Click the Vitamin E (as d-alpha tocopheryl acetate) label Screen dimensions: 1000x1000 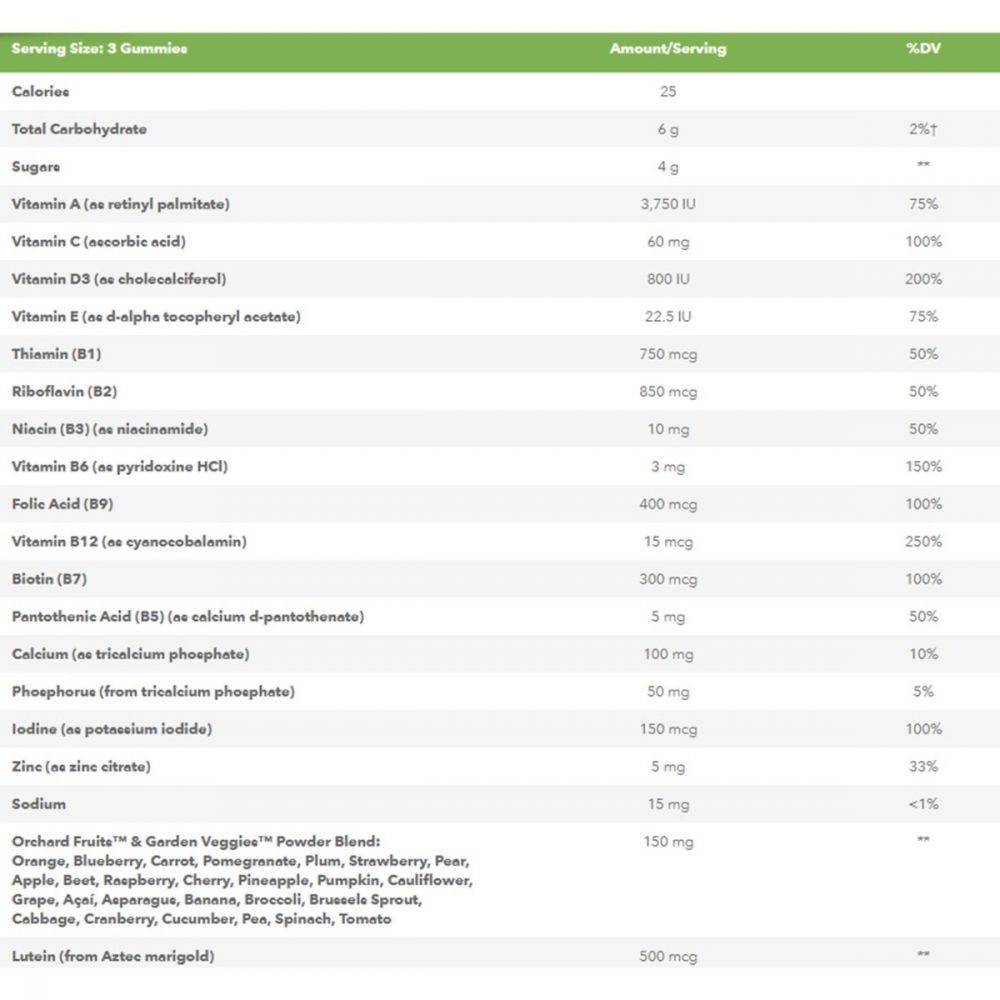(156, 317)
